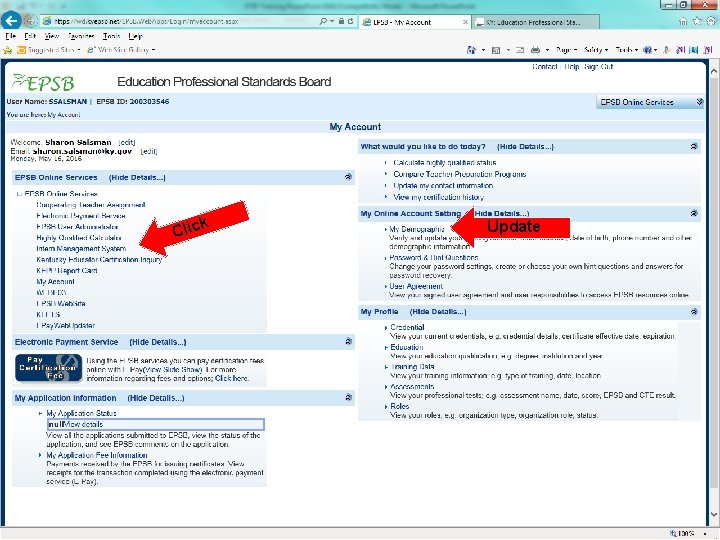Click the gear settings icon at top right
The height and width of the screenshot is (540, 720).
click(x=711, y=21)
